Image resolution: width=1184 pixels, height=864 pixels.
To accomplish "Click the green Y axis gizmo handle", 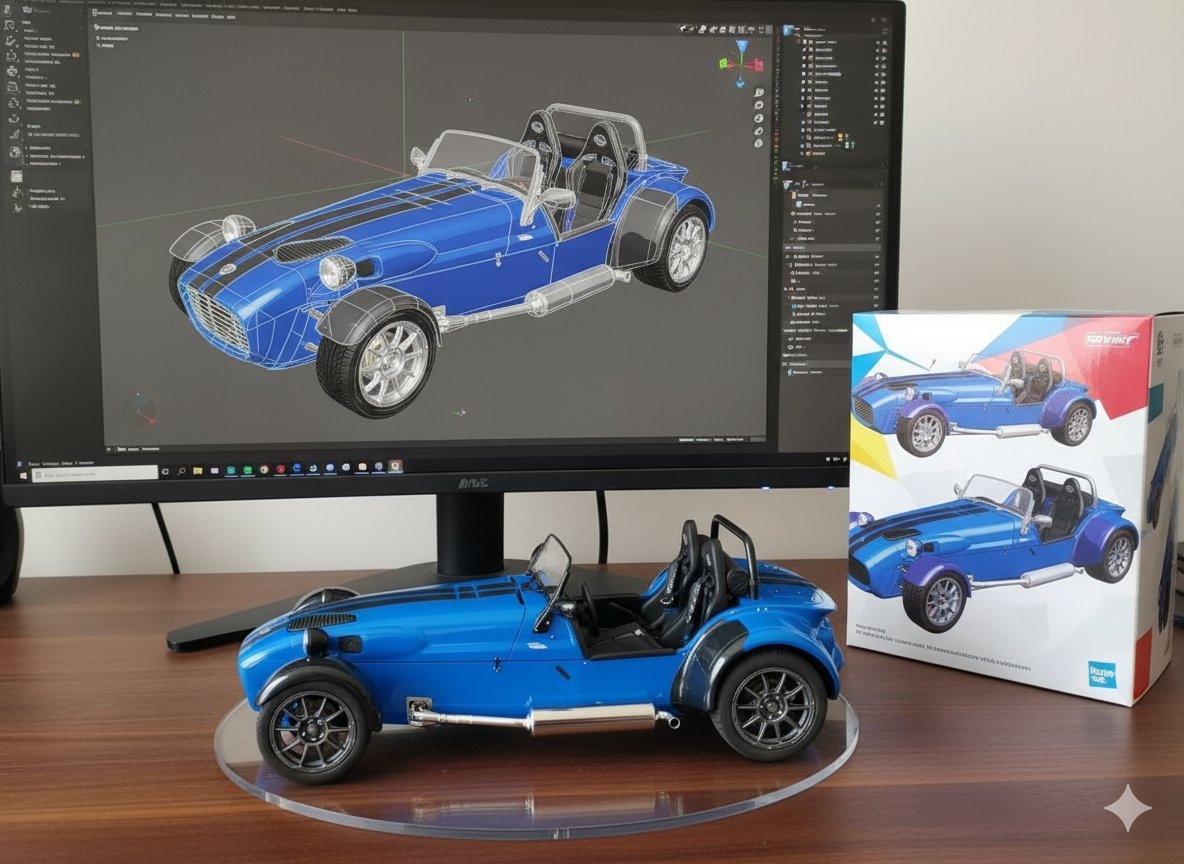I will click(725, 65).
